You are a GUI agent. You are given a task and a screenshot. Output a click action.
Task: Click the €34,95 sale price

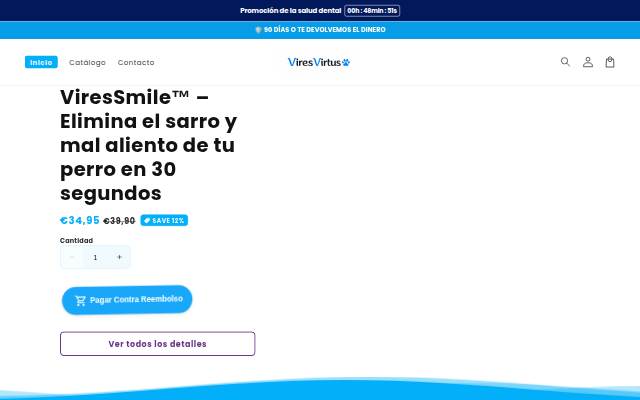pos(80,220)
